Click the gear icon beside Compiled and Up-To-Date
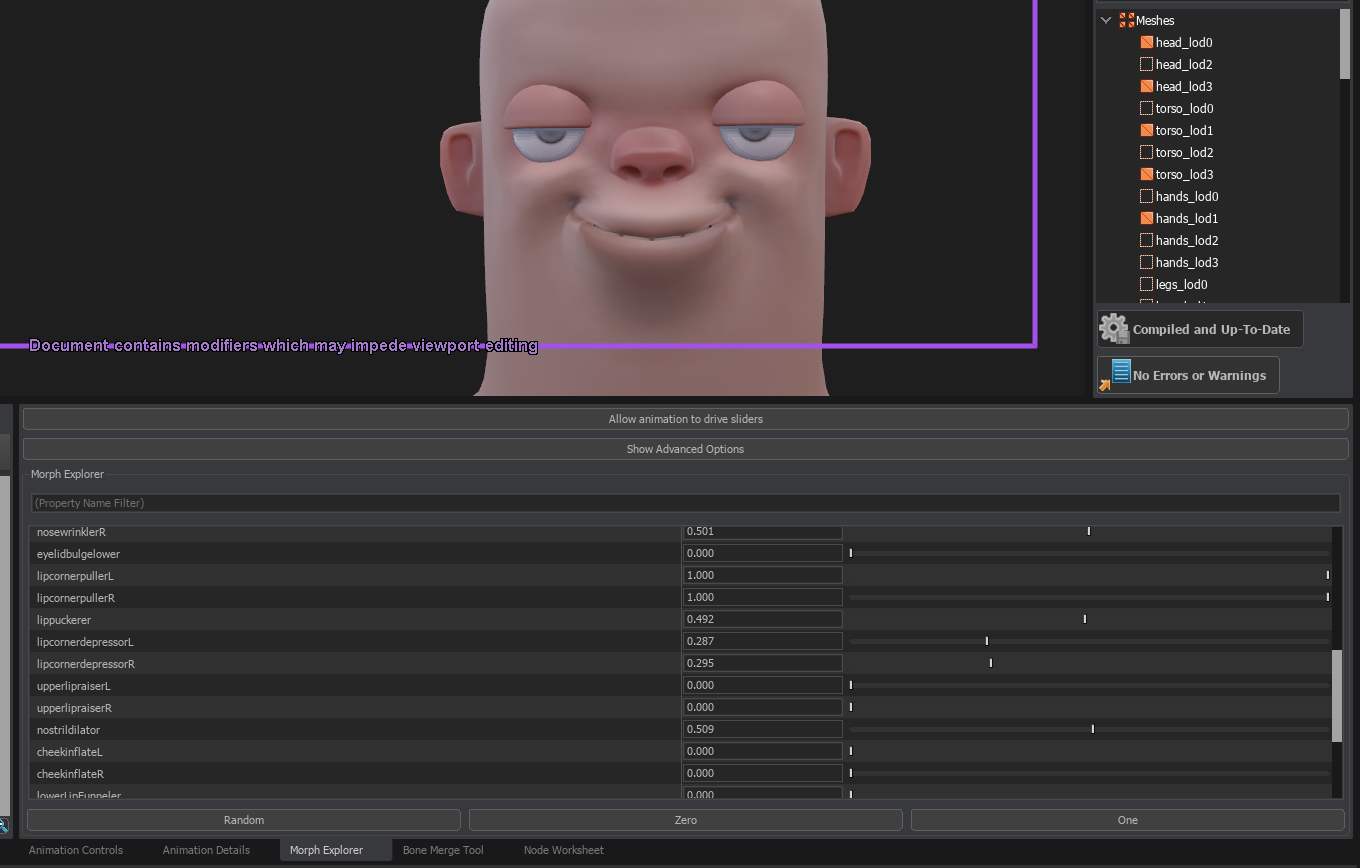Image resolution: width=1360 pixels, height=868 pixels. tap(1114, 328)
